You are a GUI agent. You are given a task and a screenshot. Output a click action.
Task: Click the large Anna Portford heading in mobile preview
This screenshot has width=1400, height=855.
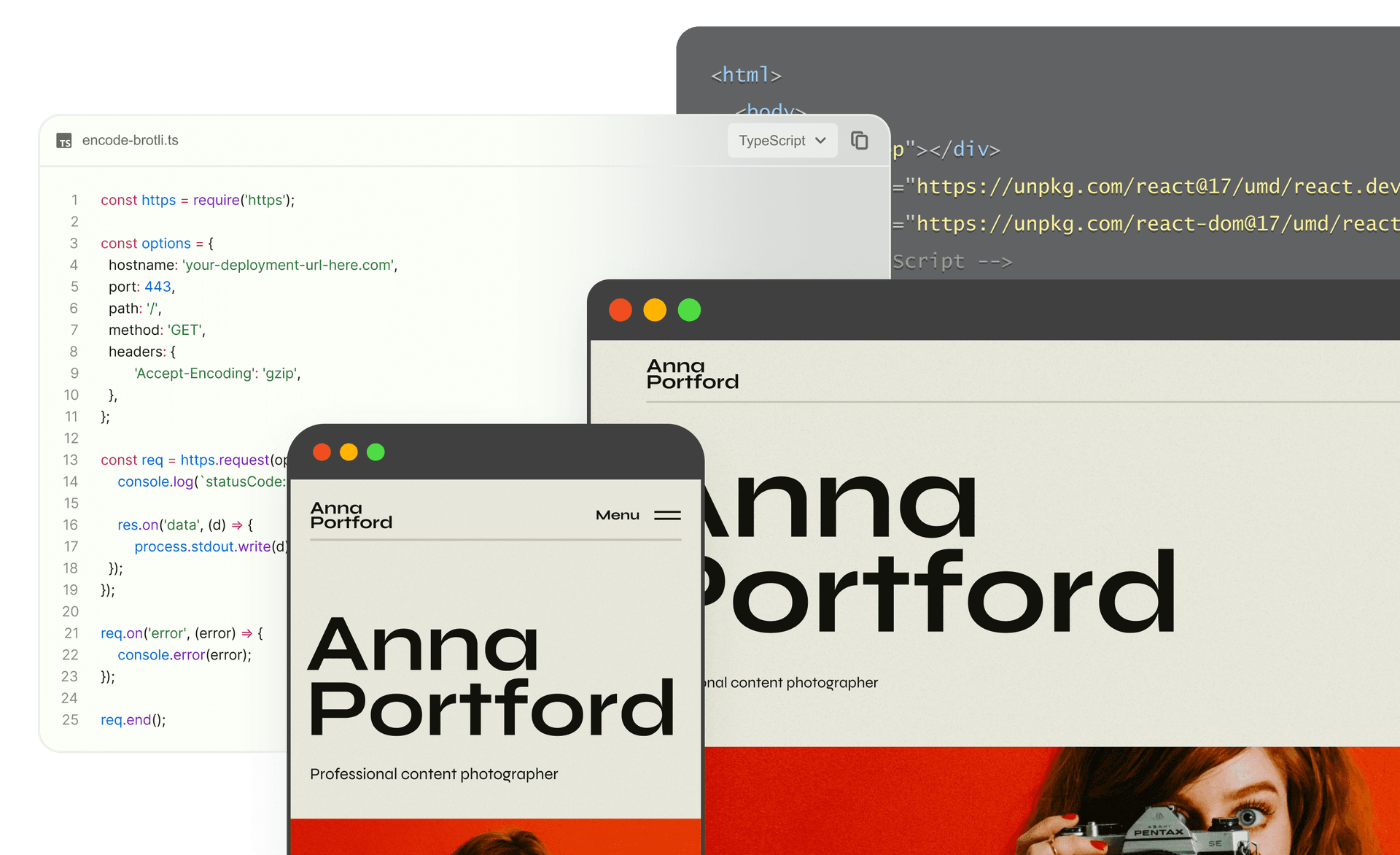[x=491, y=676]
